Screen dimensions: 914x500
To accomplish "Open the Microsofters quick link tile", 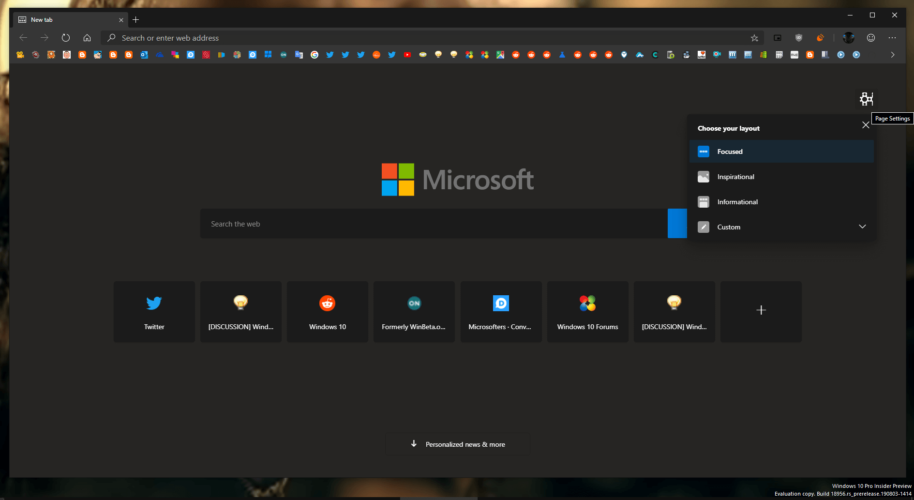I will [501, 311].
